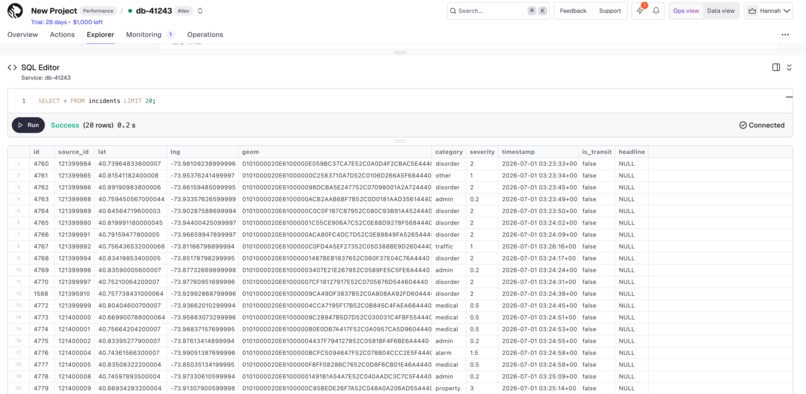Click the Performance plan badge
This screenshot has height=394, width=806.
pos(98,11)
